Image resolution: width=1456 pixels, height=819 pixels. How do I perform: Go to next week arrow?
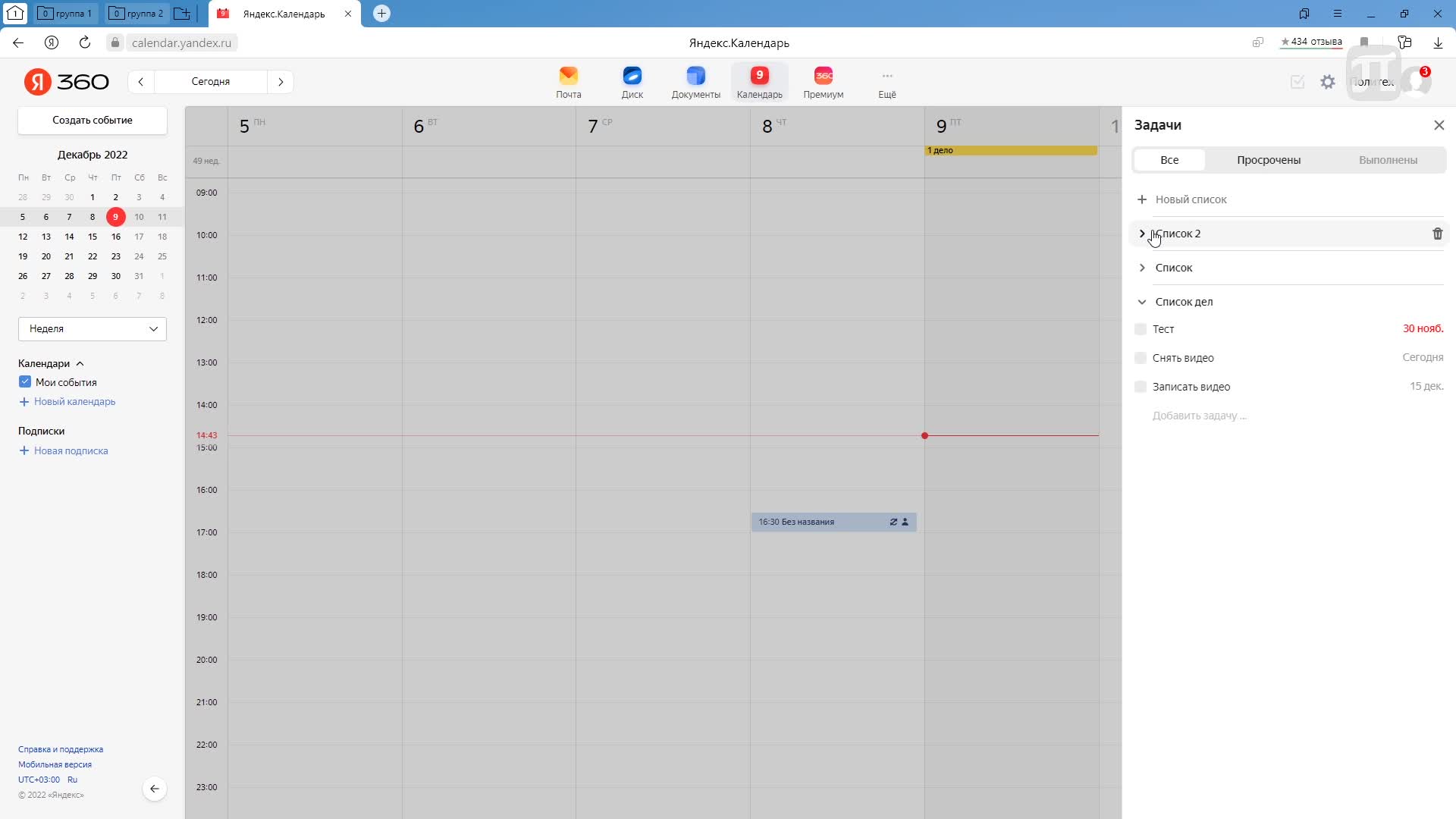pos(281,82)
